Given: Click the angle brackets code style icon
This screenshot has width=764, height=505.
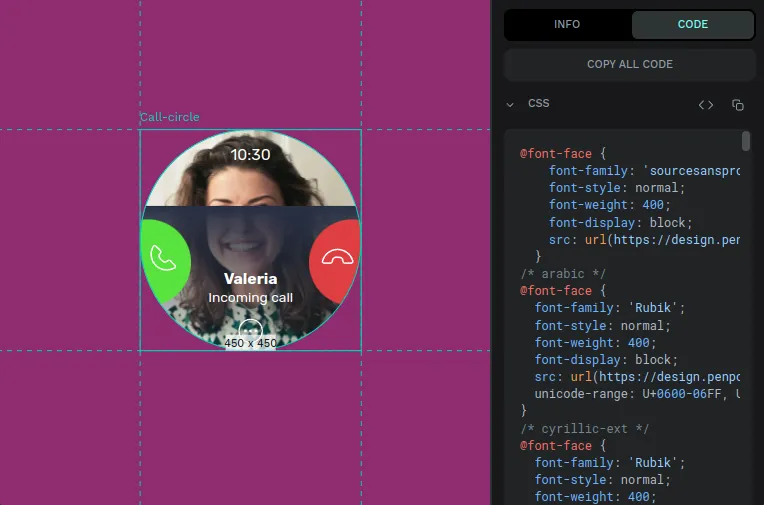Looking at the screenshot, I should coord(706,104).
